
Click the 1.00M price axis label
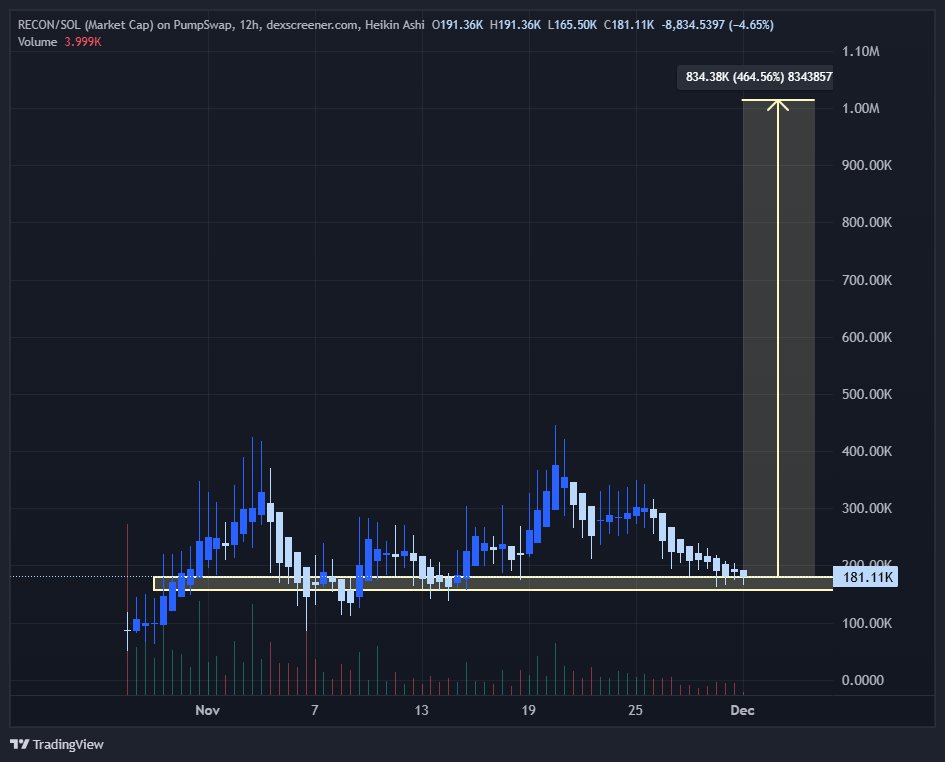click(x=861, y=109)
